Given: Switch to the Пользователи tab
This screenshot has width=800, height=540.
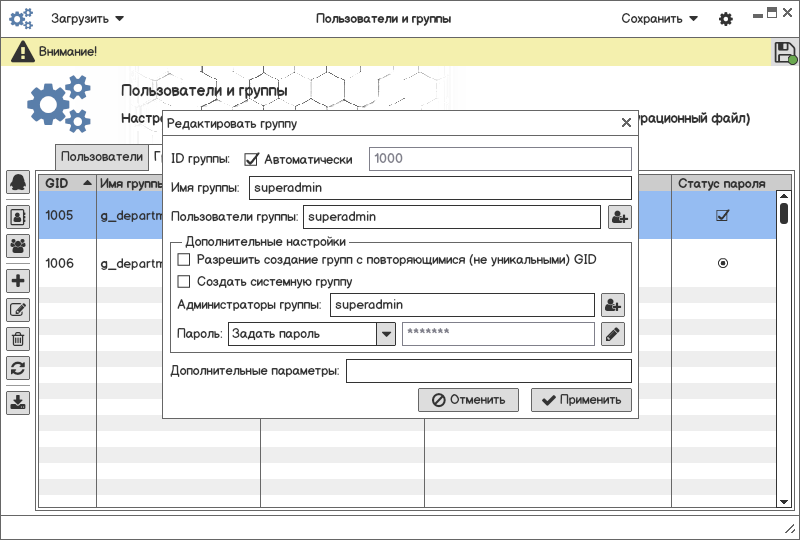Looking at the screenshot, I should [102, 156].
